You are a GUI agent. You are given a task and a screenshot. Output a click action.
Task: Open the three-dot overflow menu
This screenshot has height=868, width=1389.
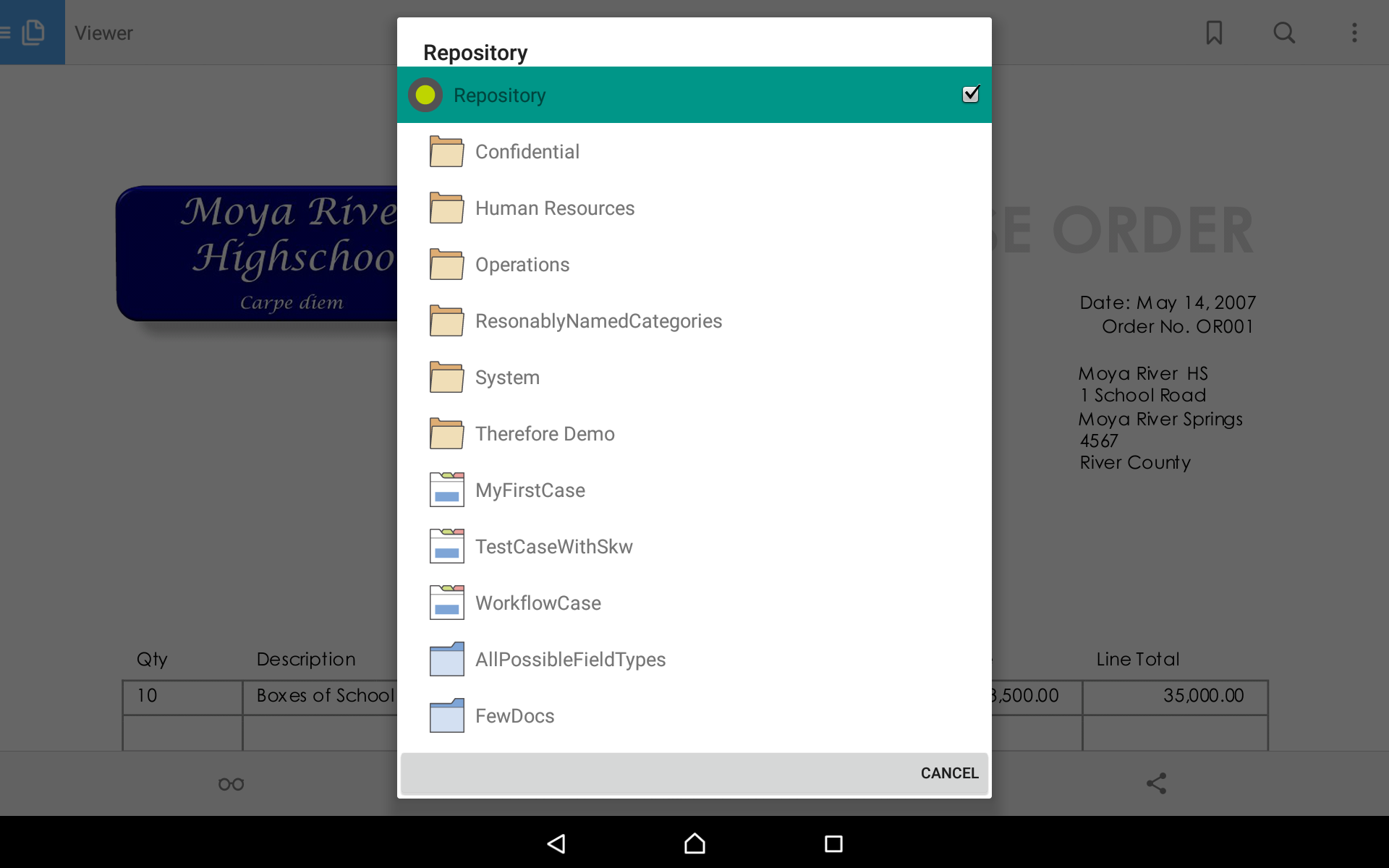click(x=1356, y=33)
